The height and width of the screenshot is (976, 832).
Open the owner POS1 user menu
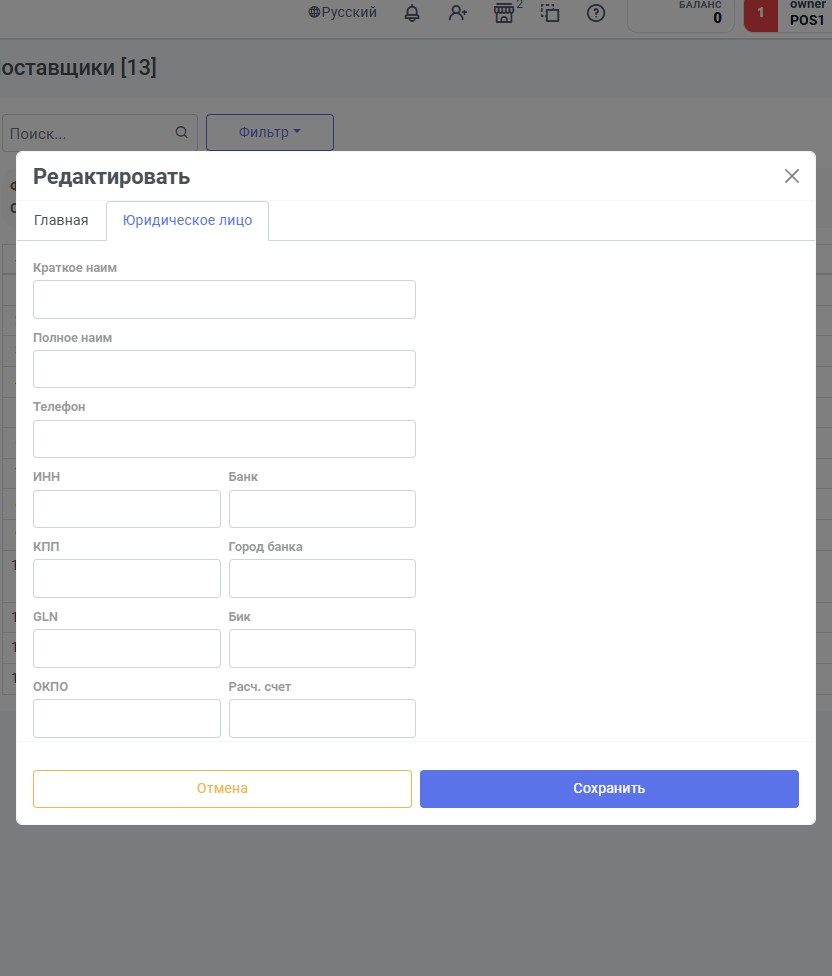pyautogui.click(x=788, y=13)
